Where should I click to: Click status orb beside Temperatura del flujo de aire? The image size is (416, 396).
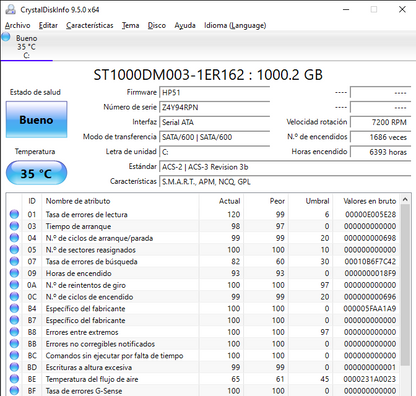[14, 379]
